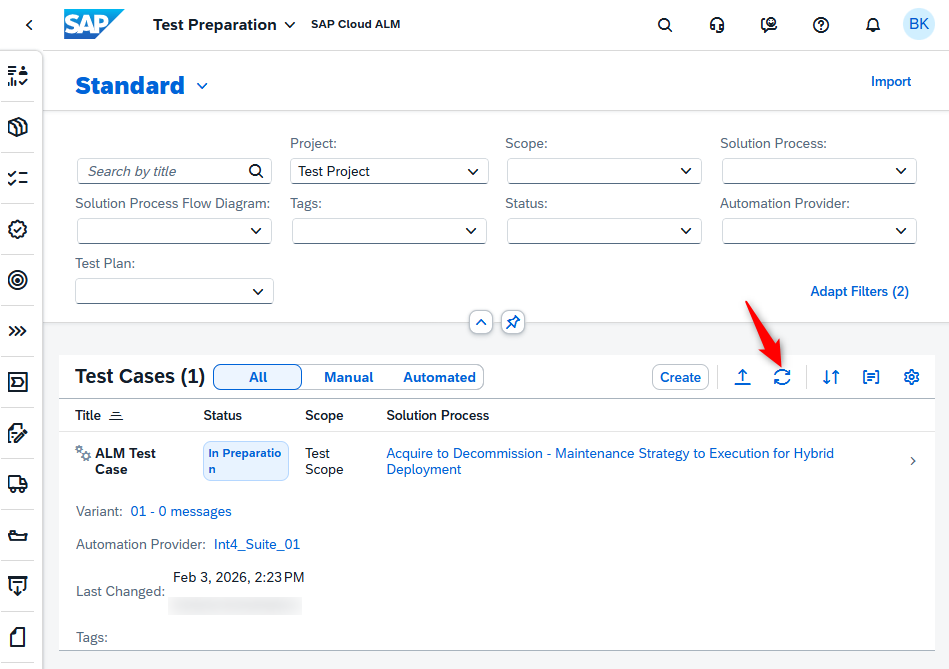
Task: Open the support headset icon
Action: 717,25
